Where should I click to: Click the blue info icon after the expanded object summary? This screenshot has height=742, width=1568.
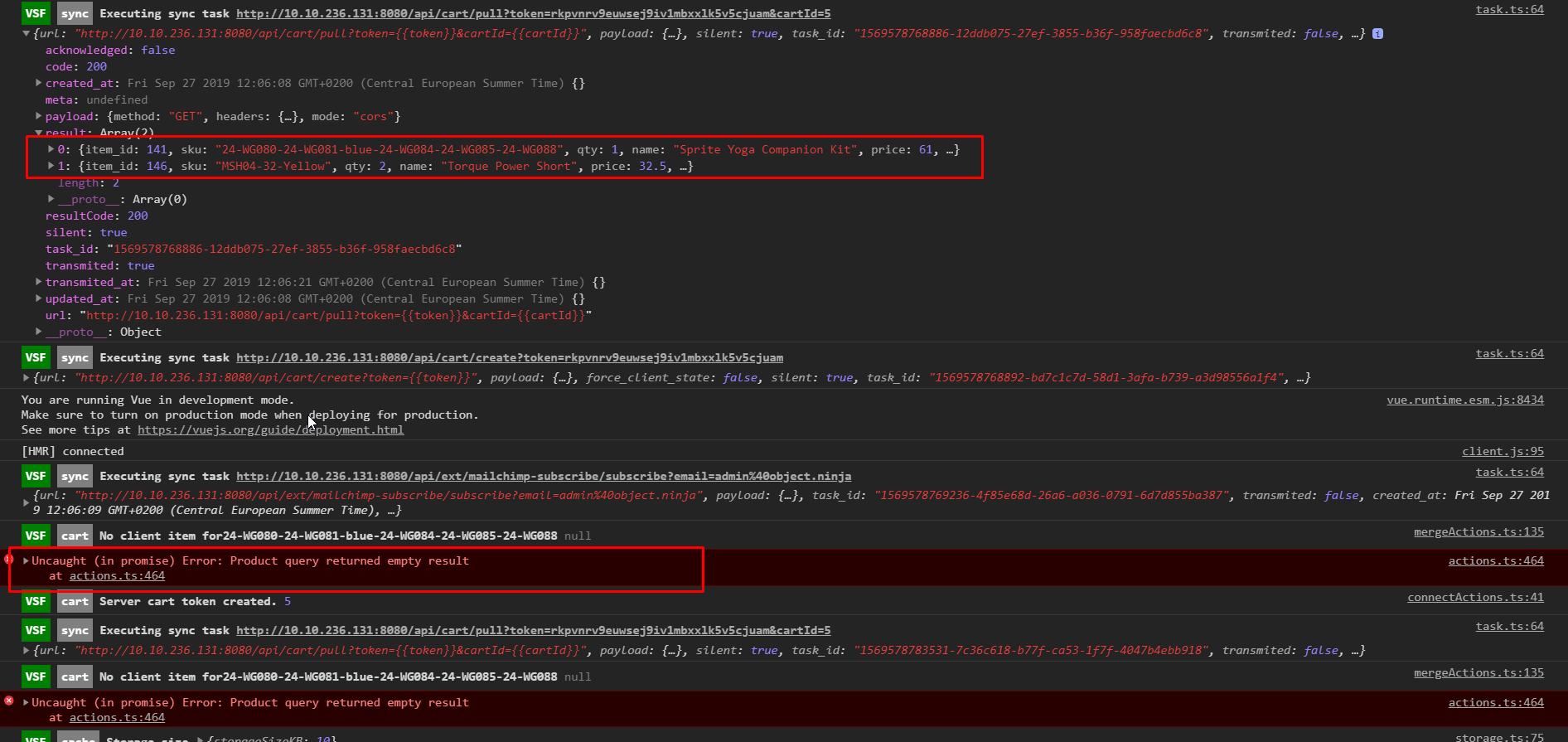[1377, 34]
